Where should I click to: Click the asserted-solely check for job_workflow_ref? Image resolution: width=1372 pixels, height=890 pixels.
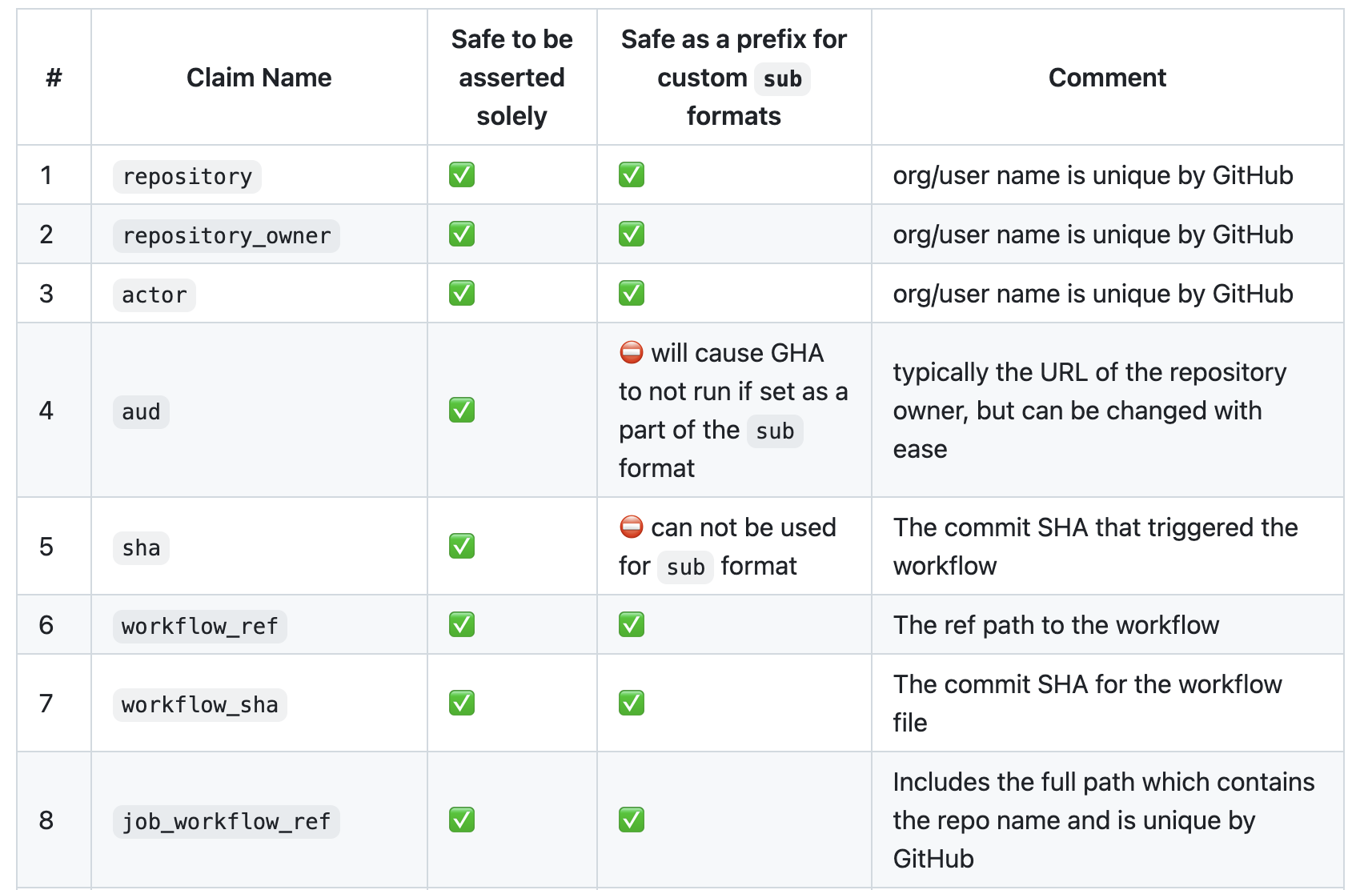[x=462, y=820]
